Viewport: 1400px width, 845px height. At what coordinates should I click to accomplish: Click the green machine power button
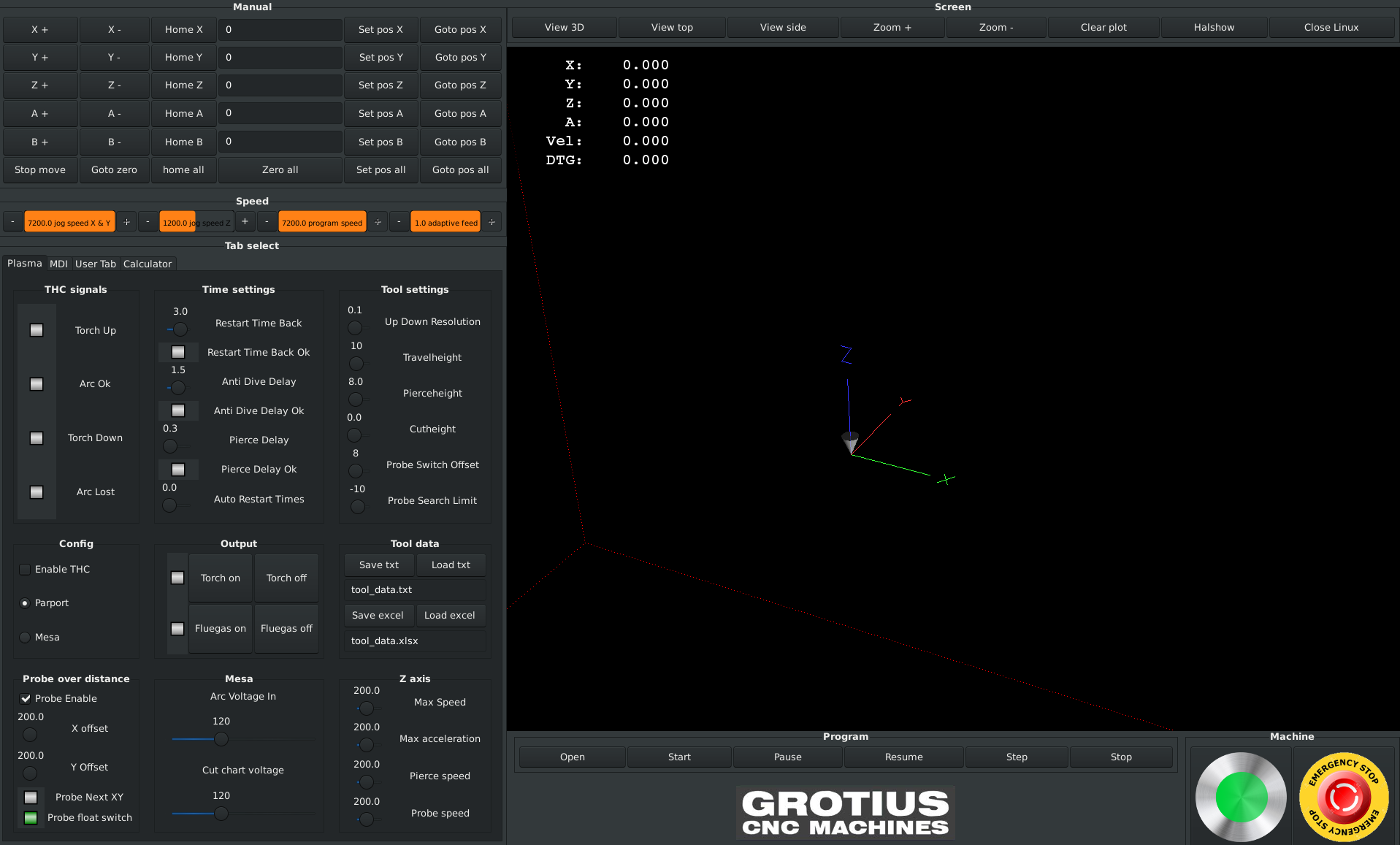coord(1241,797)
